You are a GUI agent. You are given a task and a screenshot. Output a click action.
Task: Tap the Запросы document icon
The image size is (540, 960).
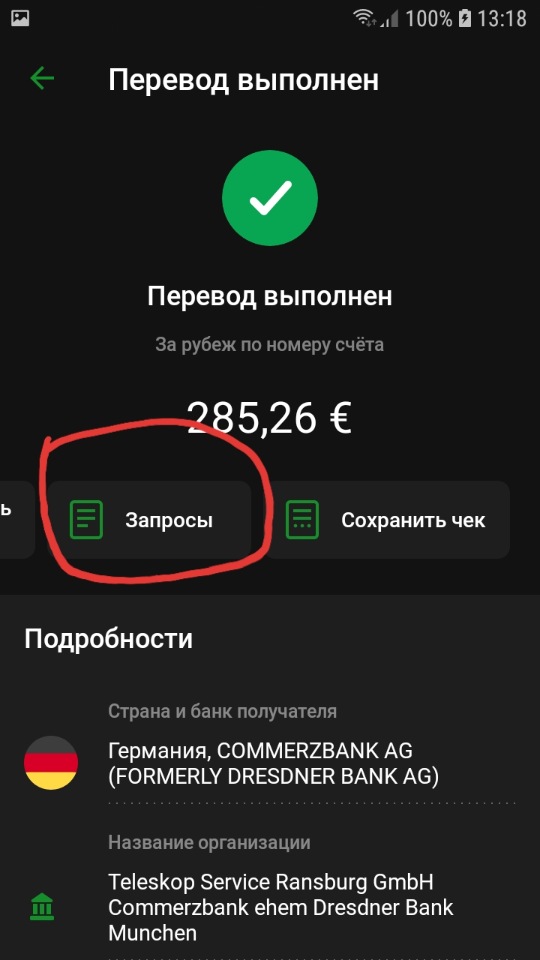pos(86,520)
